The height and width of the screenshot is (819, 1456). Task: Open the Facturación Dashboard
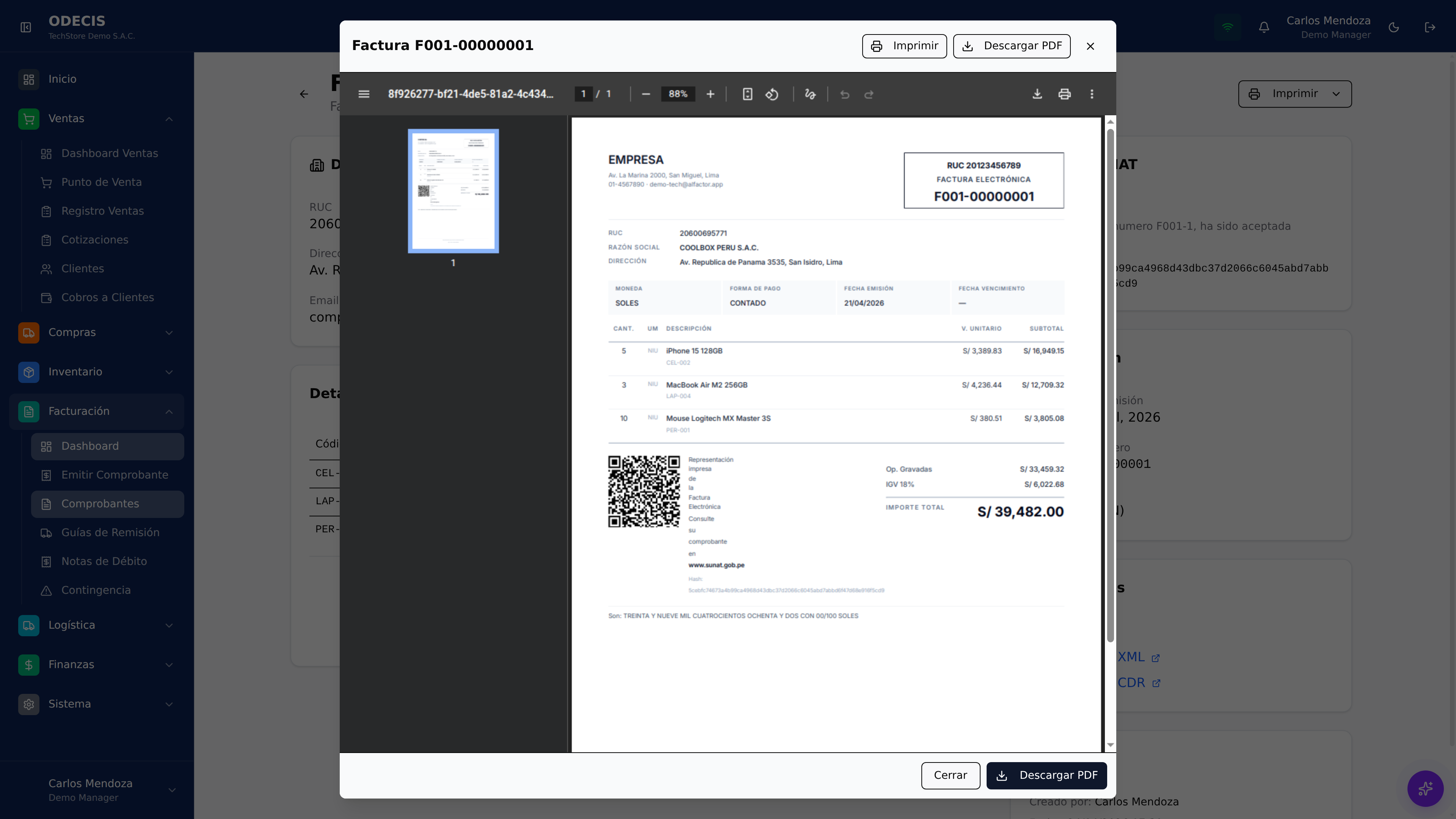pyautogui.click(x=107, y=447)
